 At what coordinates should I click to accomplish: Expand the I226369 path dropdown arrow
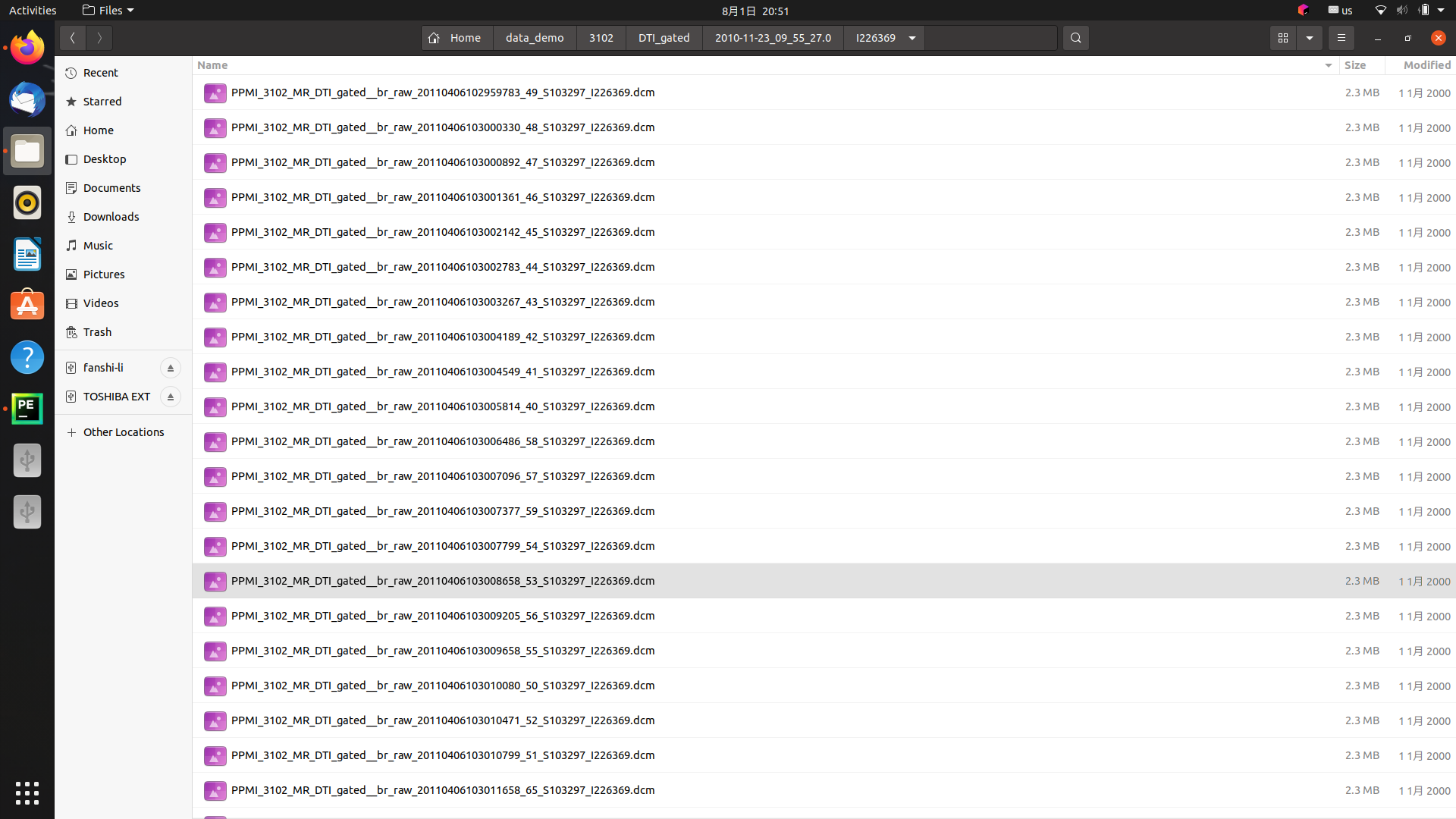click(912, 38)
